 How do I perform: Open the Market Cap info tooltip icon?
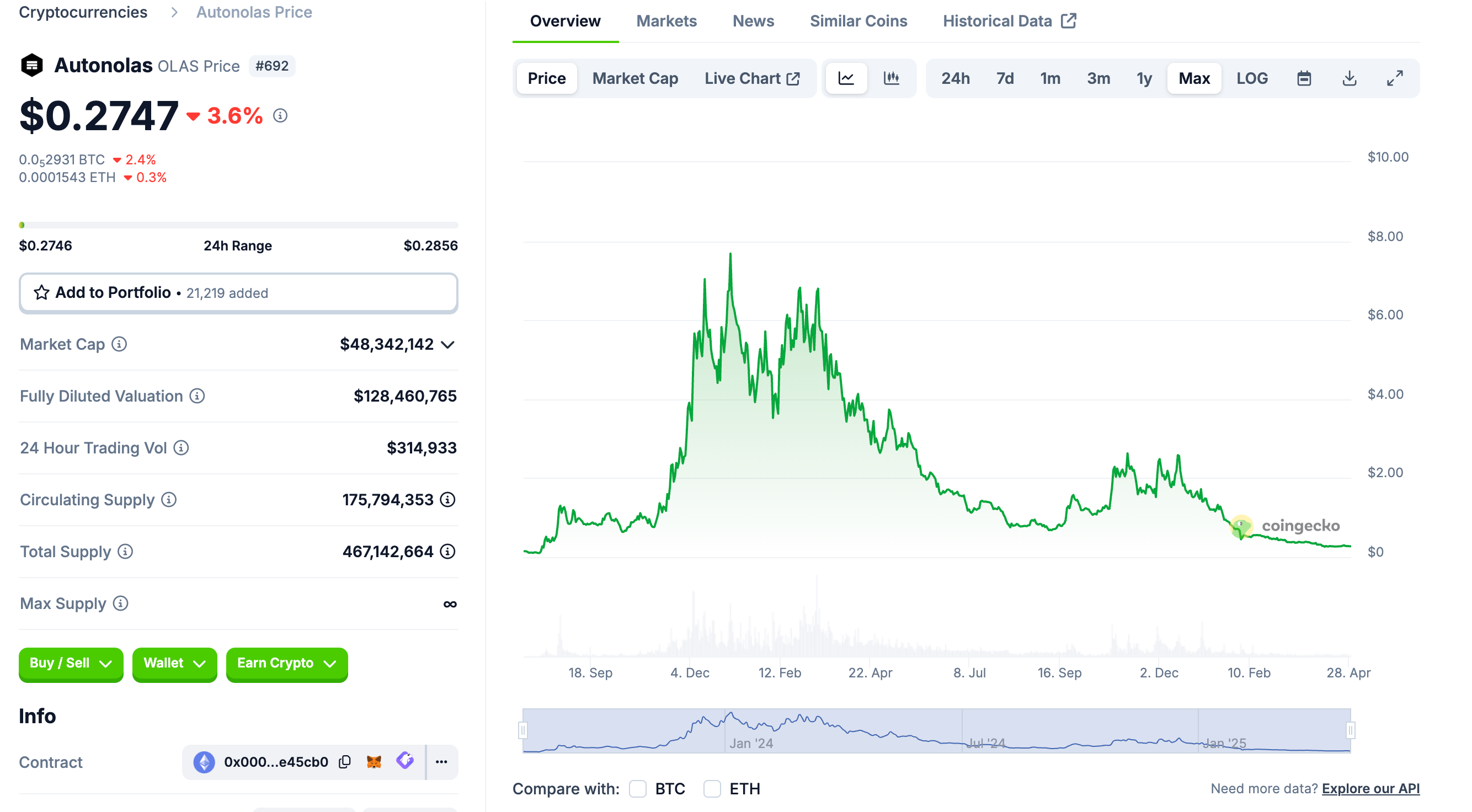pos(119,344)
